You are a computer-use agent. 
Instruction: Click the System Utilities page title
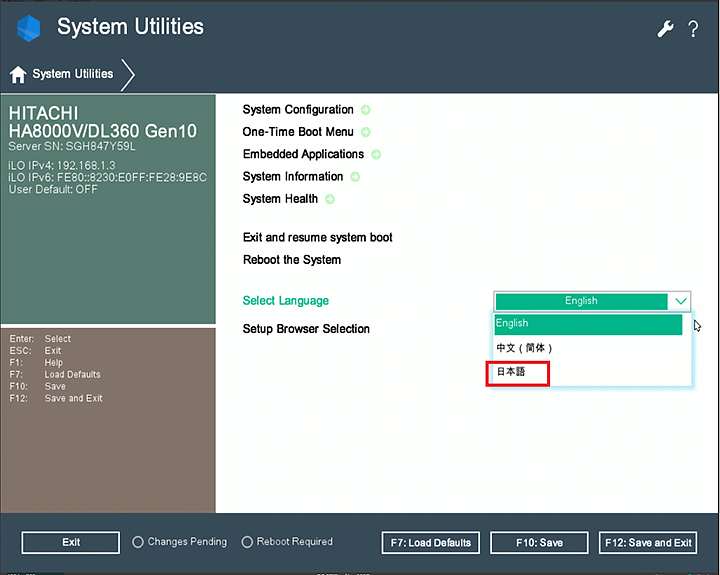(130, 27)
